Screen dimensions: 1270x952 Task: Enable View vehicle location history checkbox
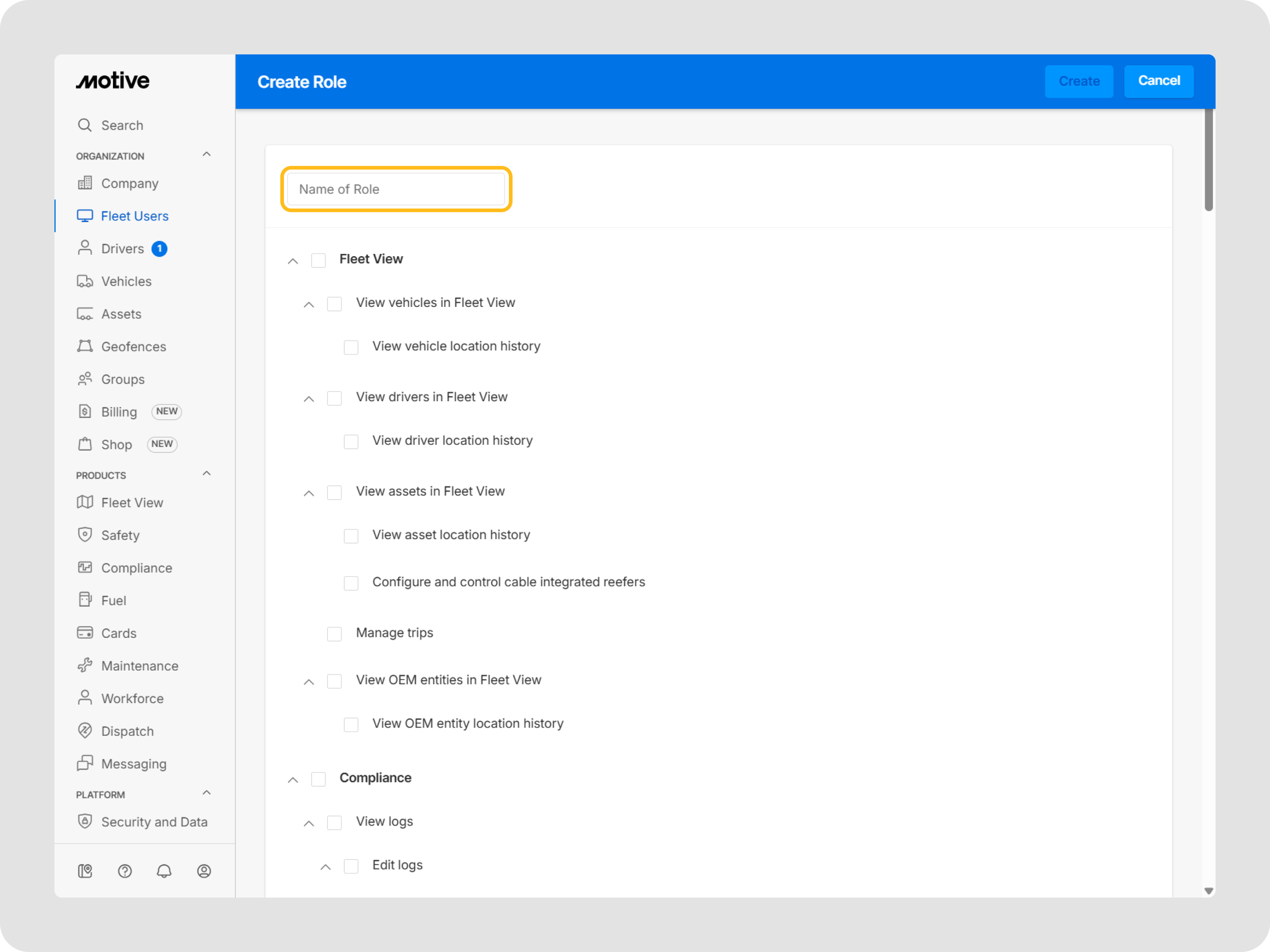click(351, 347)
